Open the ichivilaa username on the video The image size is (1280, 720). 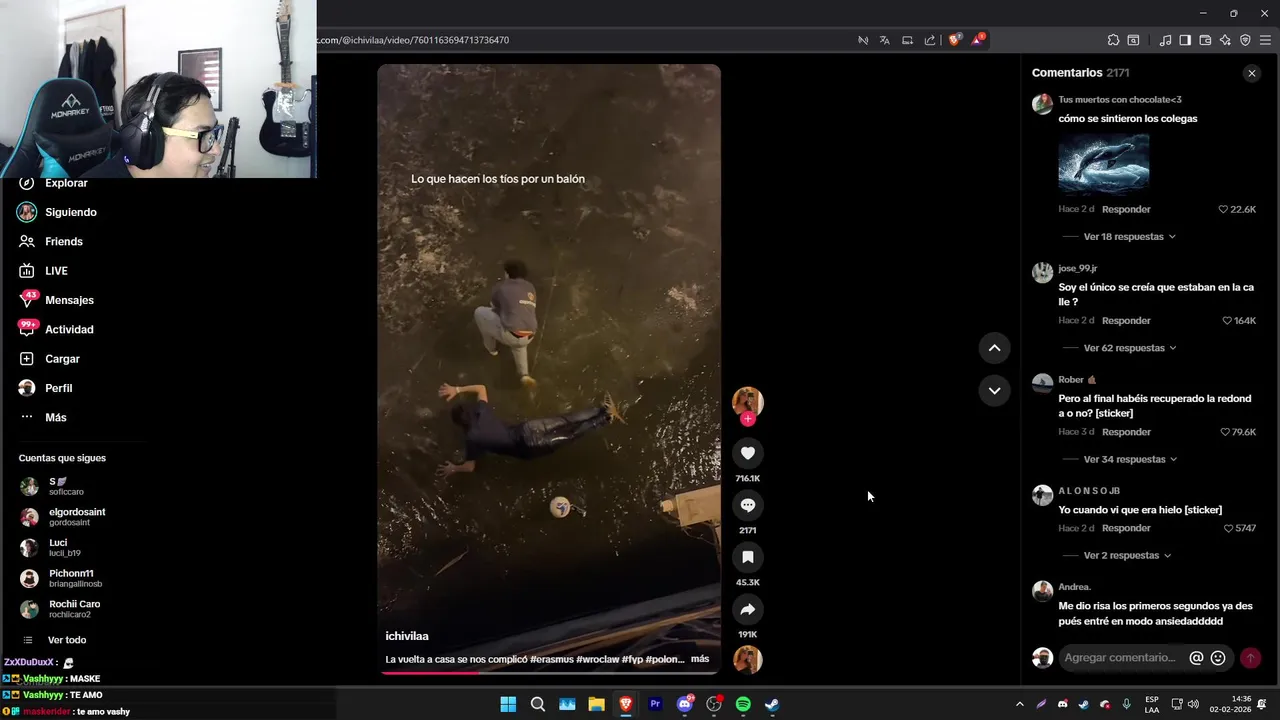(x=407, y=636)
